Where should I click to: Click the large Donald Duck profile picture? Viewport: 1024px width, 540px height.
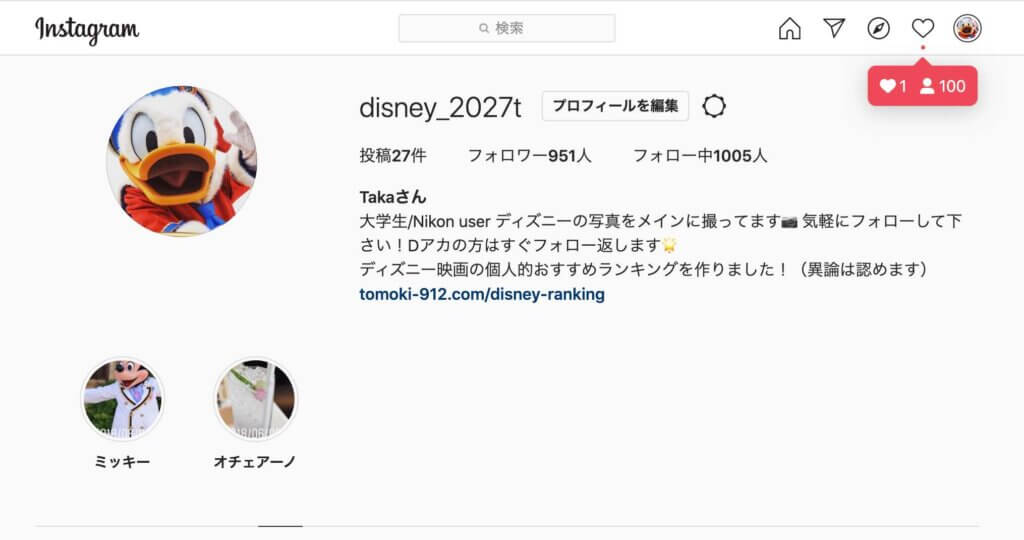click(x=181, y=160)
